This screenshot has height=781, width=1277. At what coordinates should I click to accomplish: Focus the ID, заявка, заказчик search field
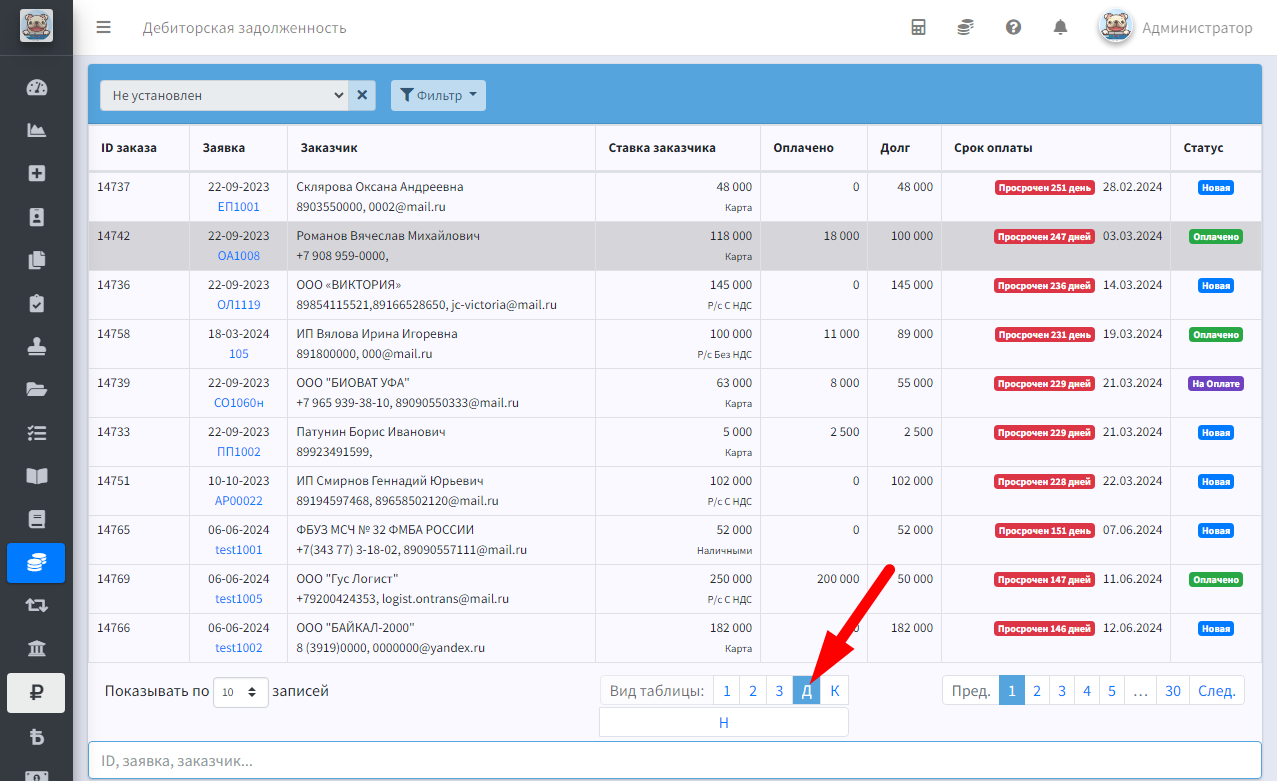pos(675,761)
